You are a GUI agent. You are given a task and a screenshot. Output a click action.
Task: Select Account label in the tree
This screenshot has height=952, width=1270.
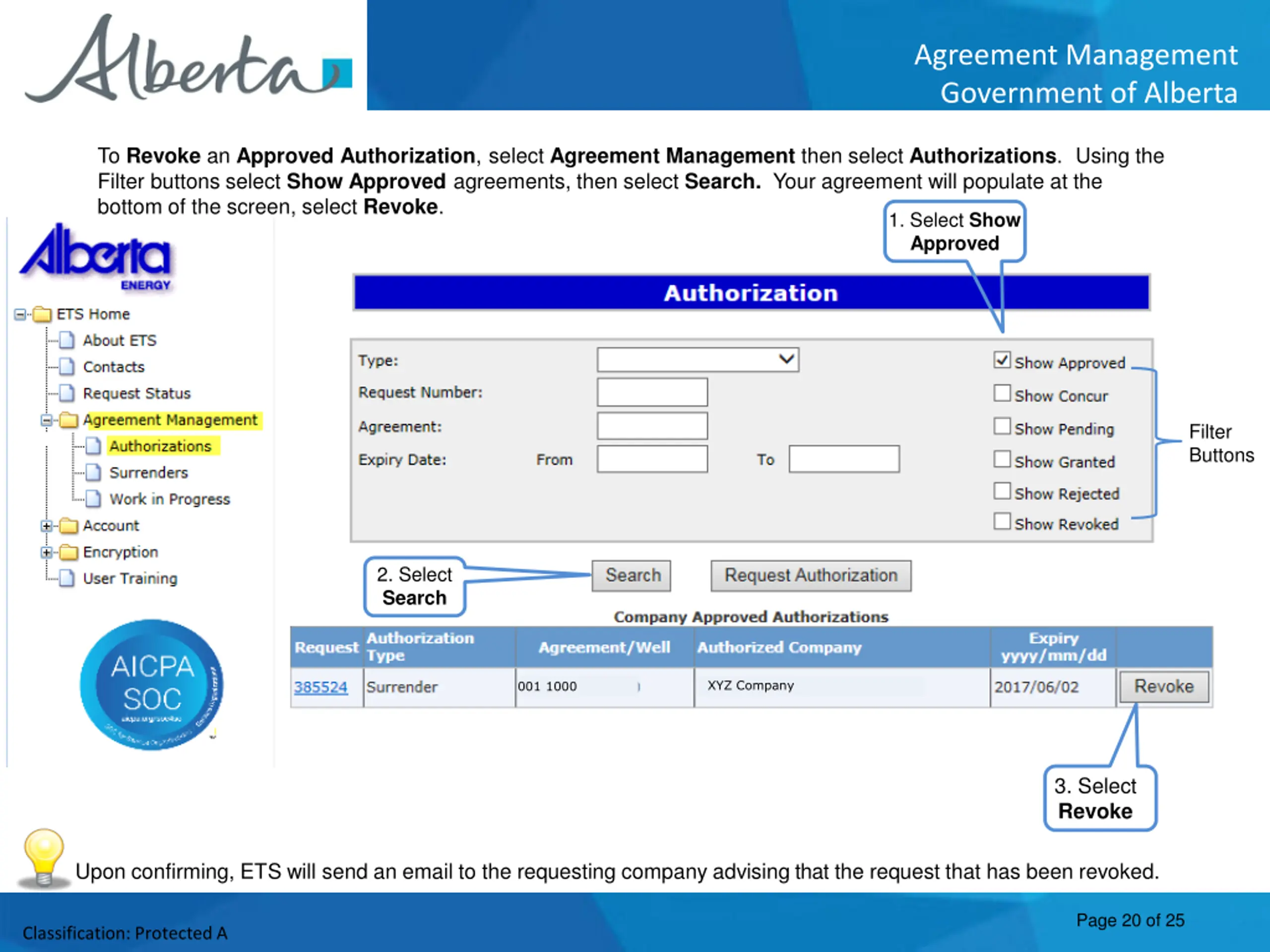point(111,526)
